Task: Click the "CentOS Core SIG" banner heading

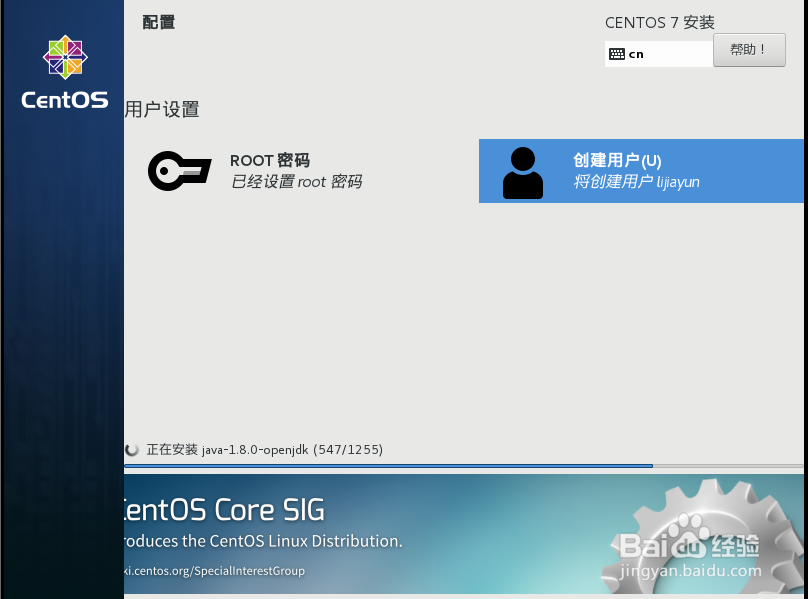Action: 225,510
